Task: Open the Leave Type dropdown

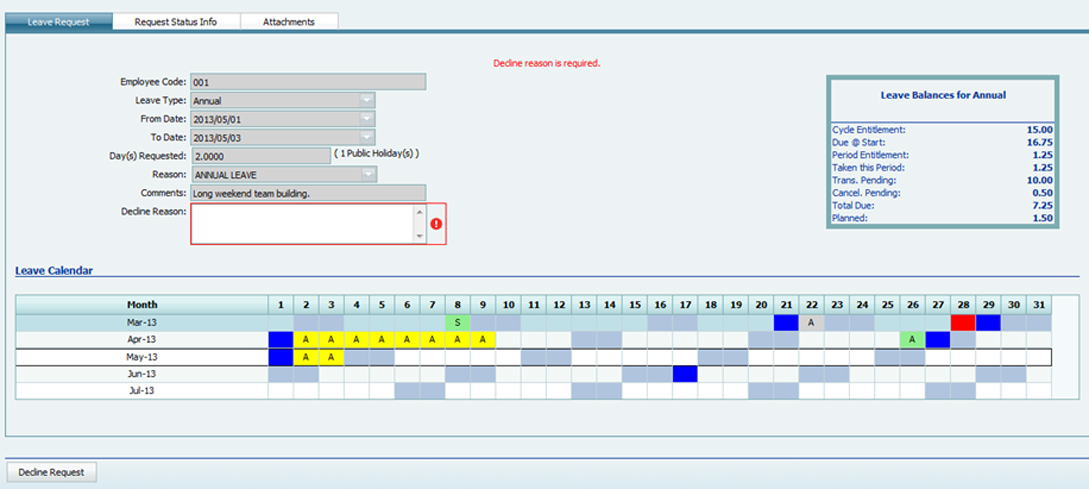Action: point(367,100)
